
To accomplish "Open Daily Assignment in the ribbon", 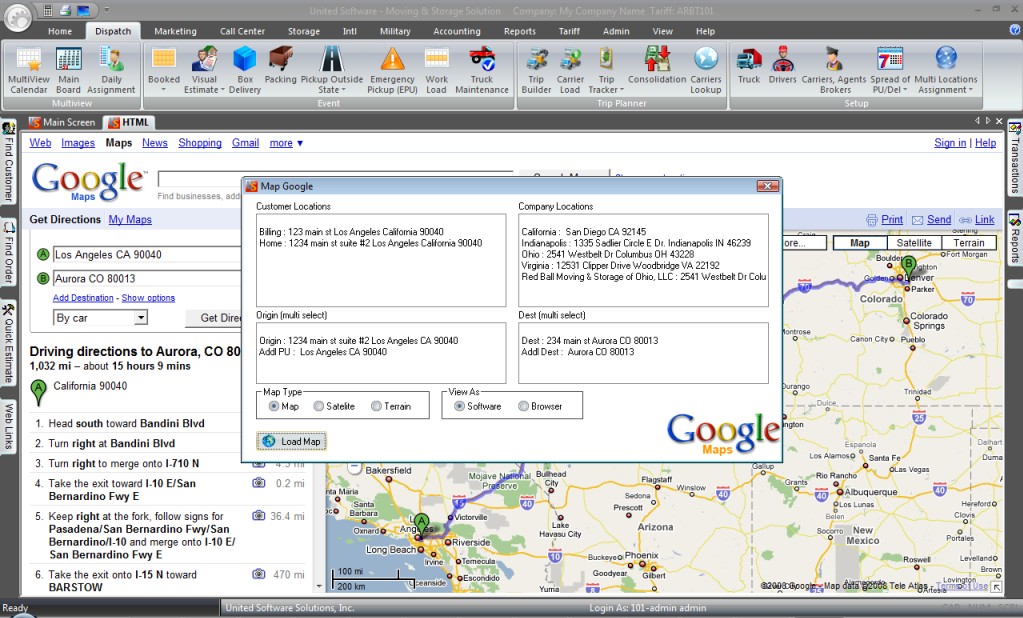I will (x=112, y=71).
